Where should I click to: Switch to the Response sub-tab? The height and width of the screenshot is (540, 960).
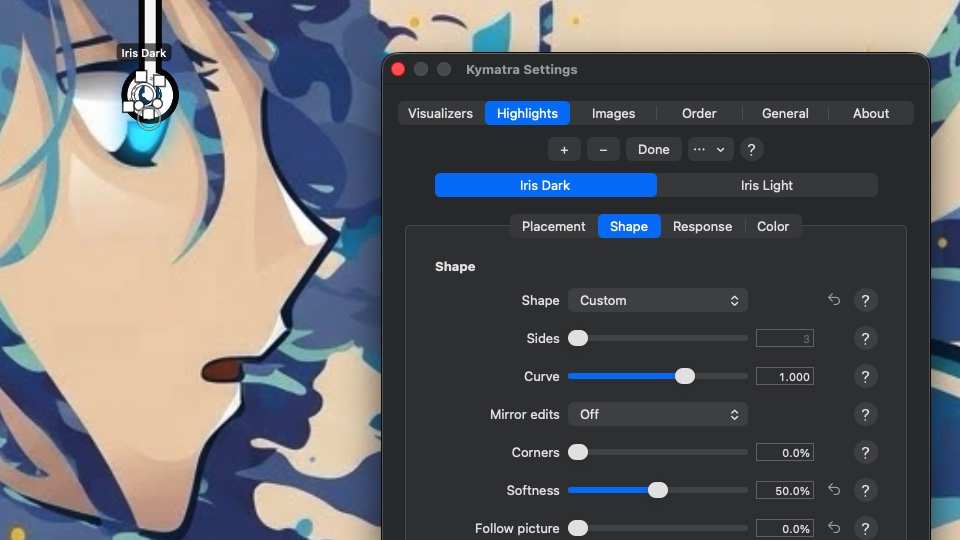[702, 227]
